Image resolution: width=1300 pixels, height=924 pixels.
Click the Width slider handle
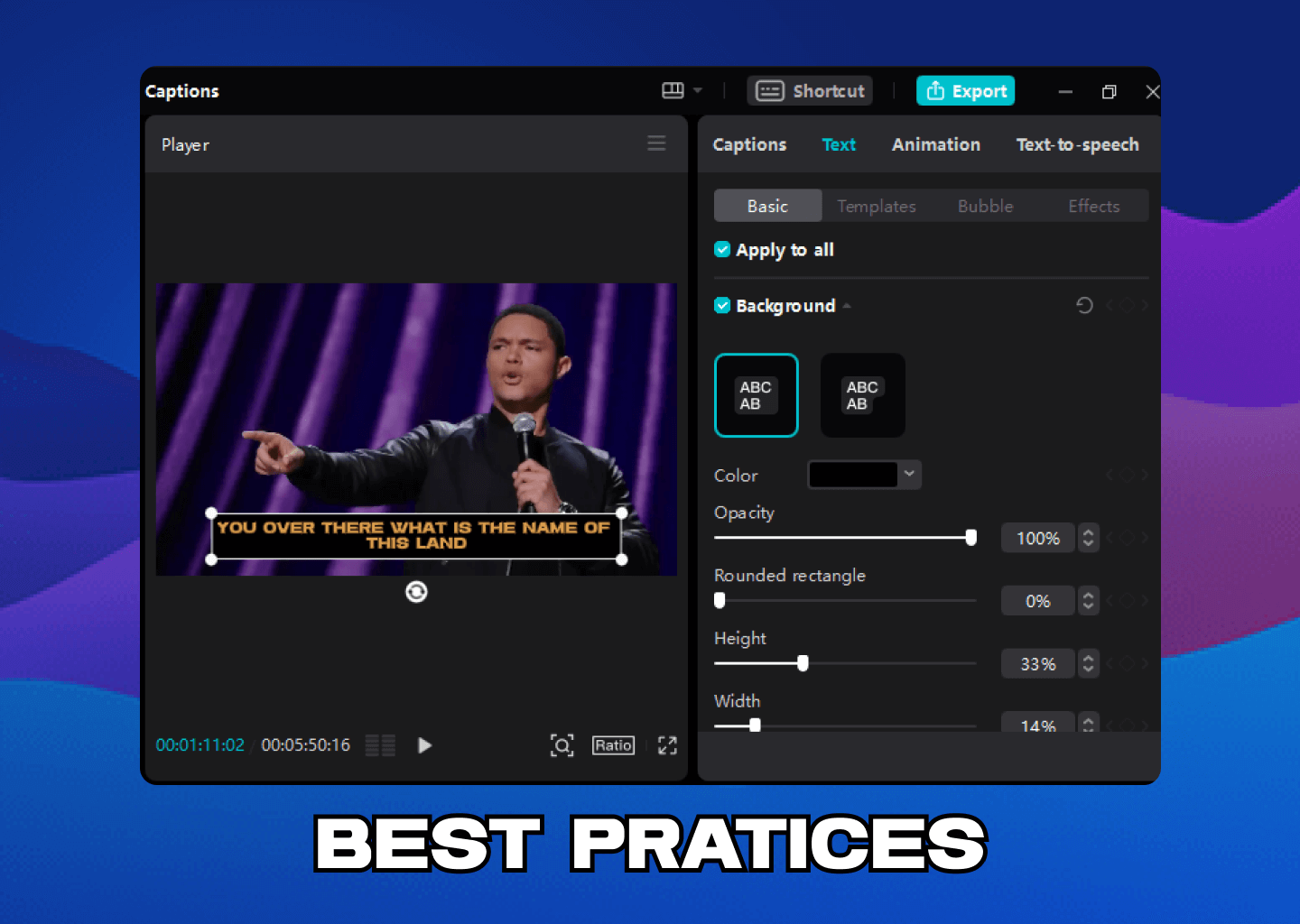click(755, 725)
